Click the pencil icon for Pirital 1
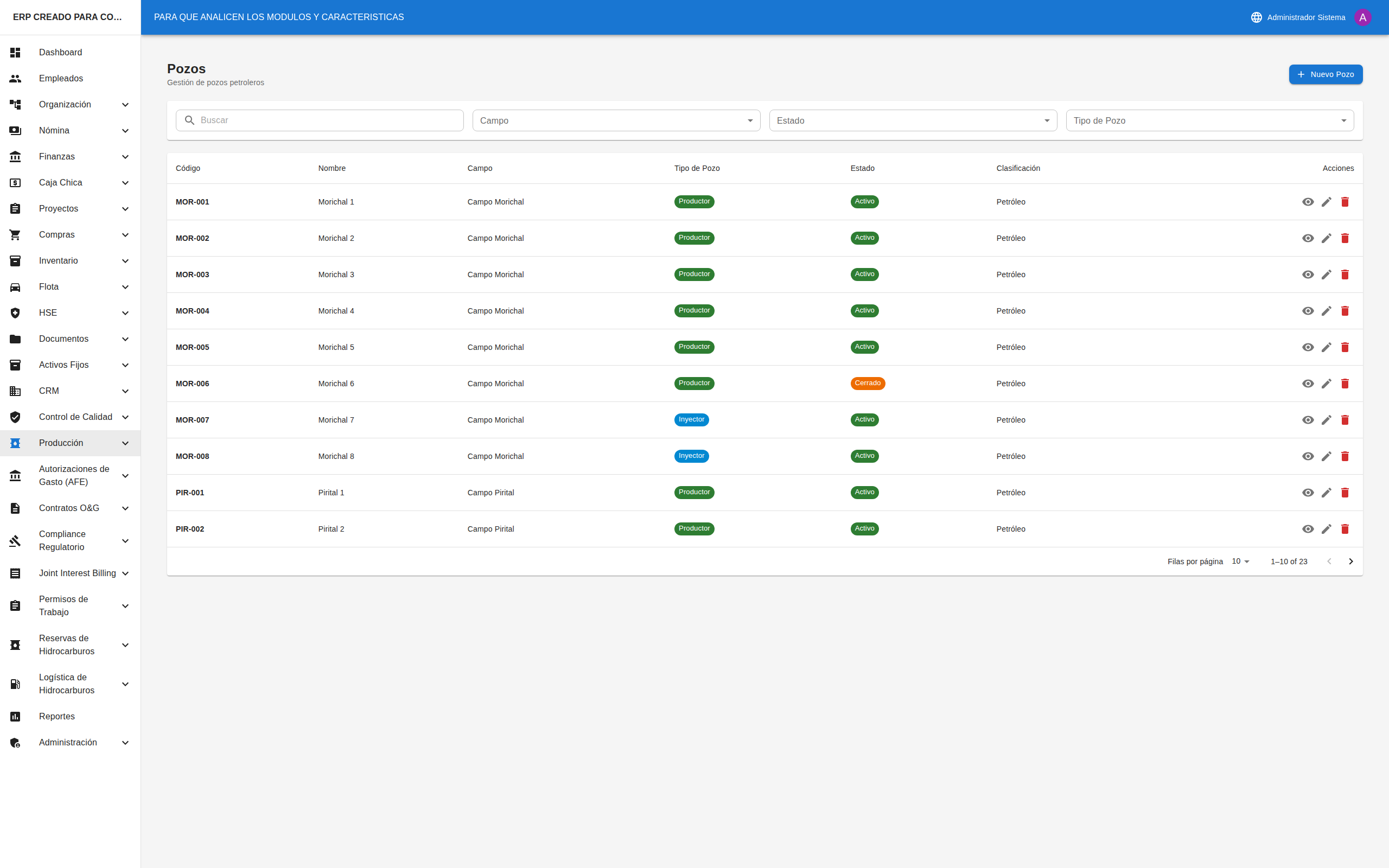The image size is (1389, 868). point(1327,493)
